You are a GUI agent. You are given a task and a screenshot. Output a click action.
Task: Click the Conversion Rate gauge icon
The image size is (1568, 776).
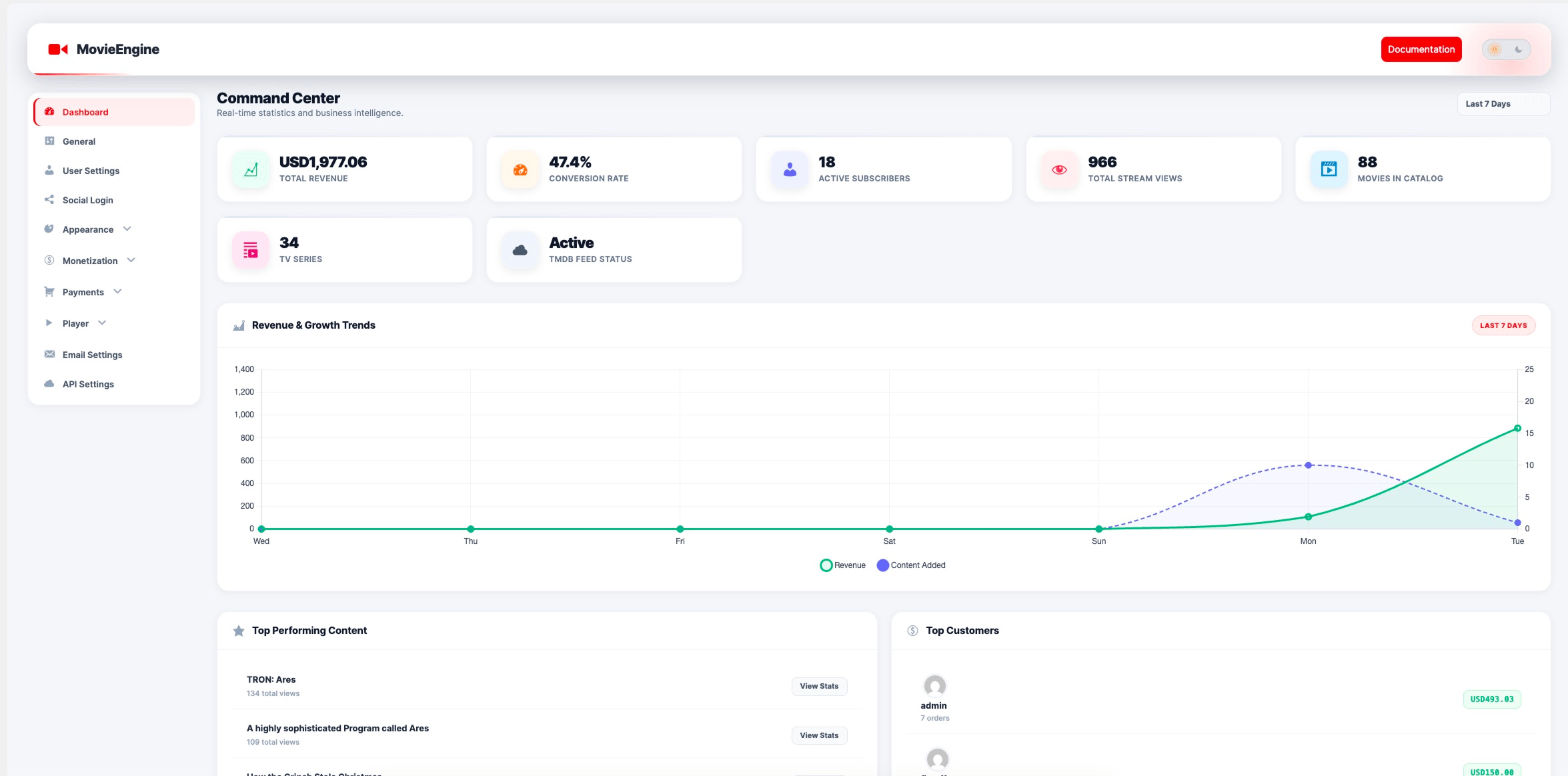(520, 170)
